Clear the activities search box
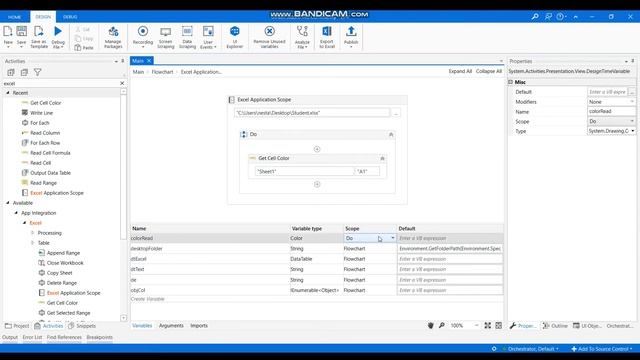 122,83
